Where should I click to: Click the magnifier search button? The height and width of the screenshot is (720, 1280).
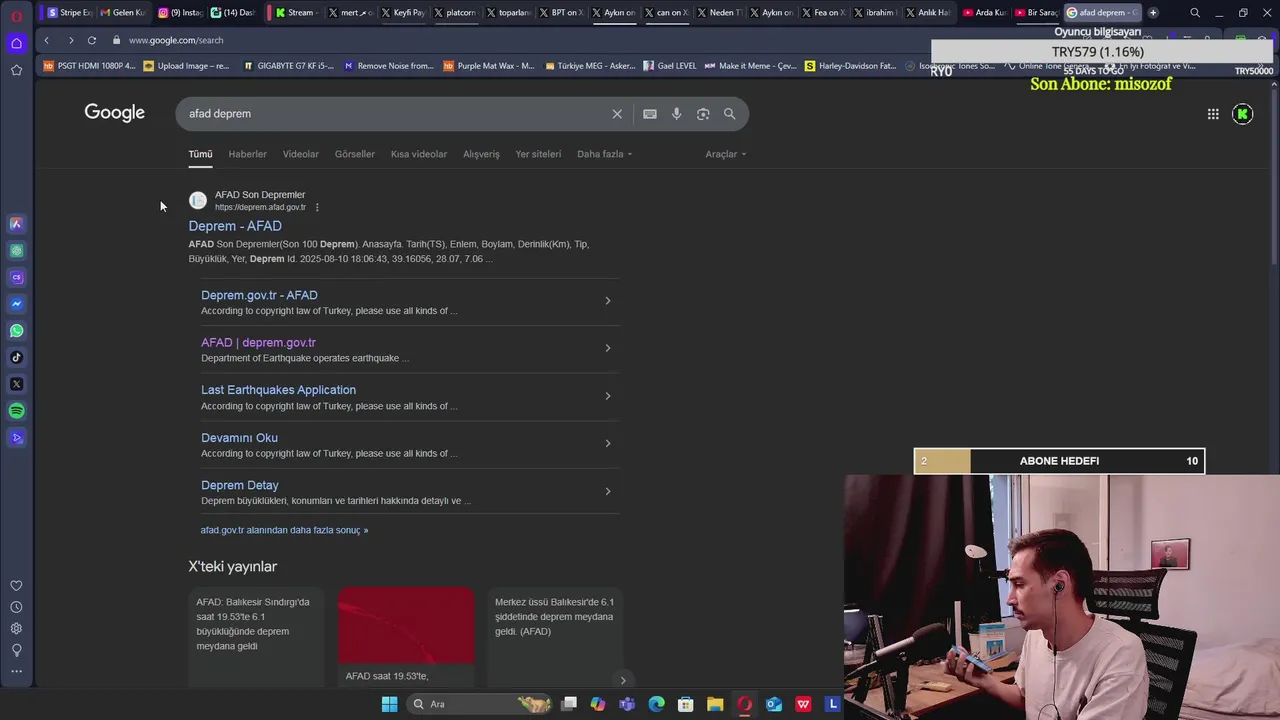(x=729, y=114)
